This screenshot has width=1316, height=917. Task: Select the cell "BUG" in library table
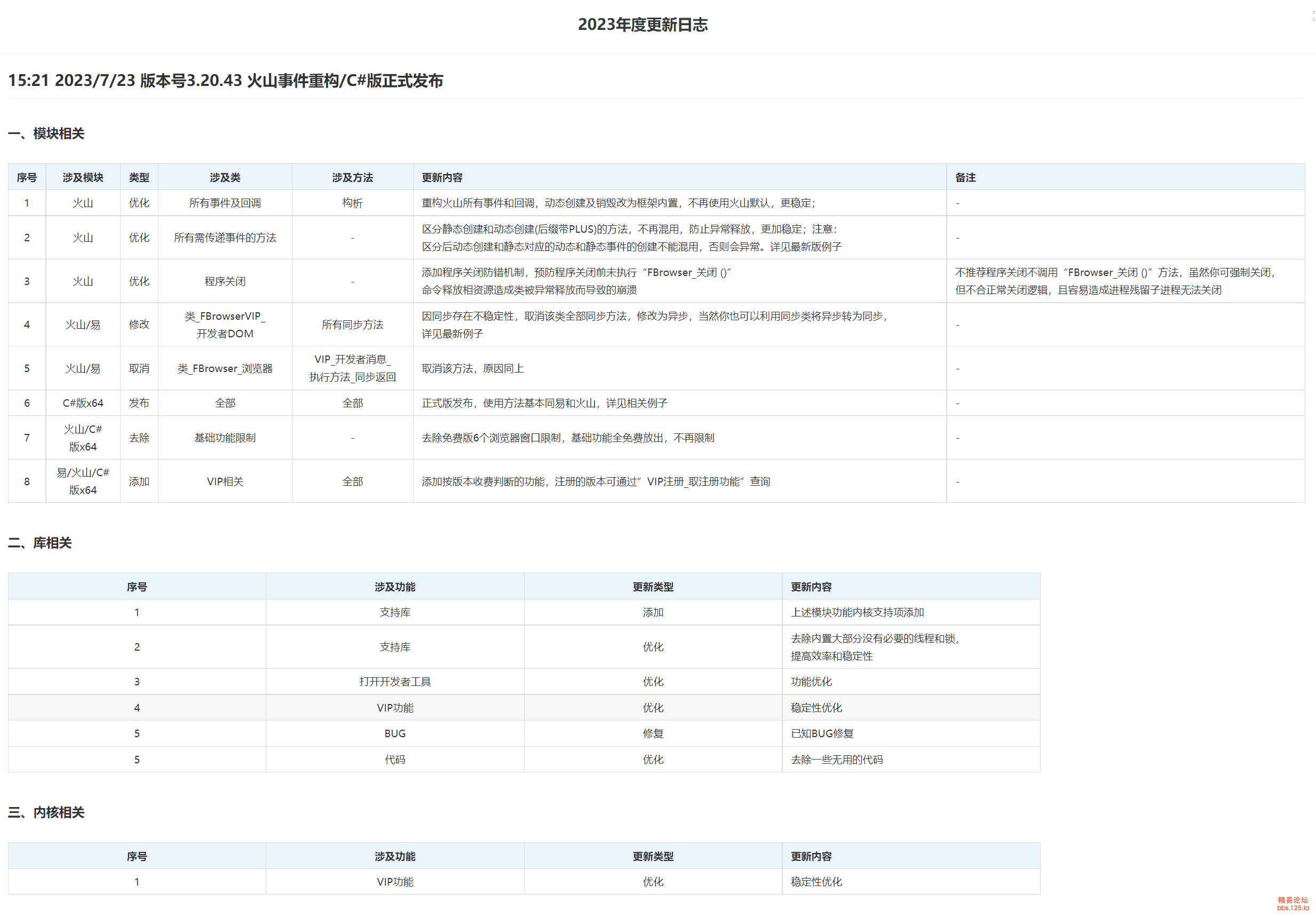point(395,733)
